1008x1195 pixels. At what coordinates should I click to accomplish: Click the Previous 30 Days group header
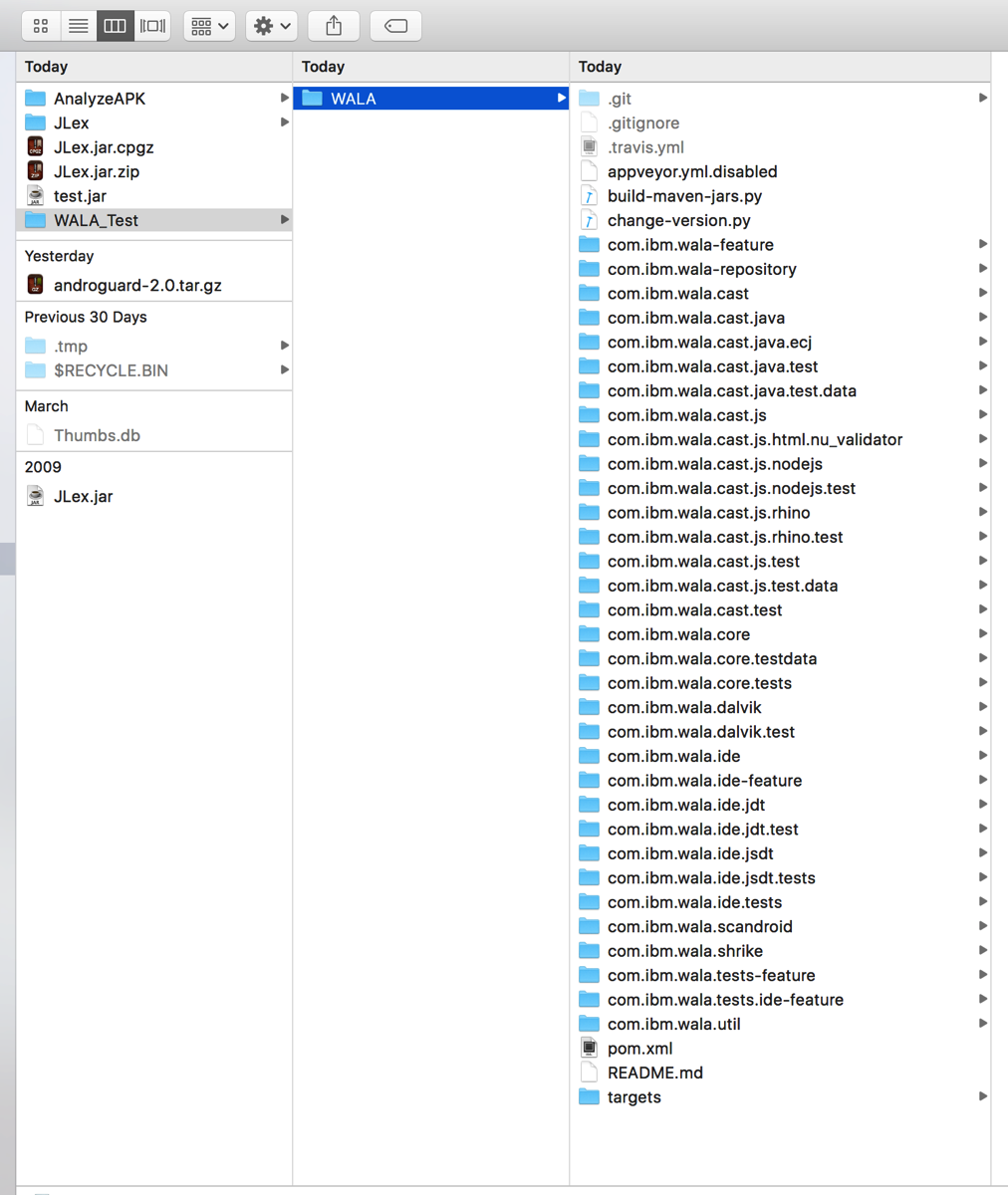(x=86, y=317)
